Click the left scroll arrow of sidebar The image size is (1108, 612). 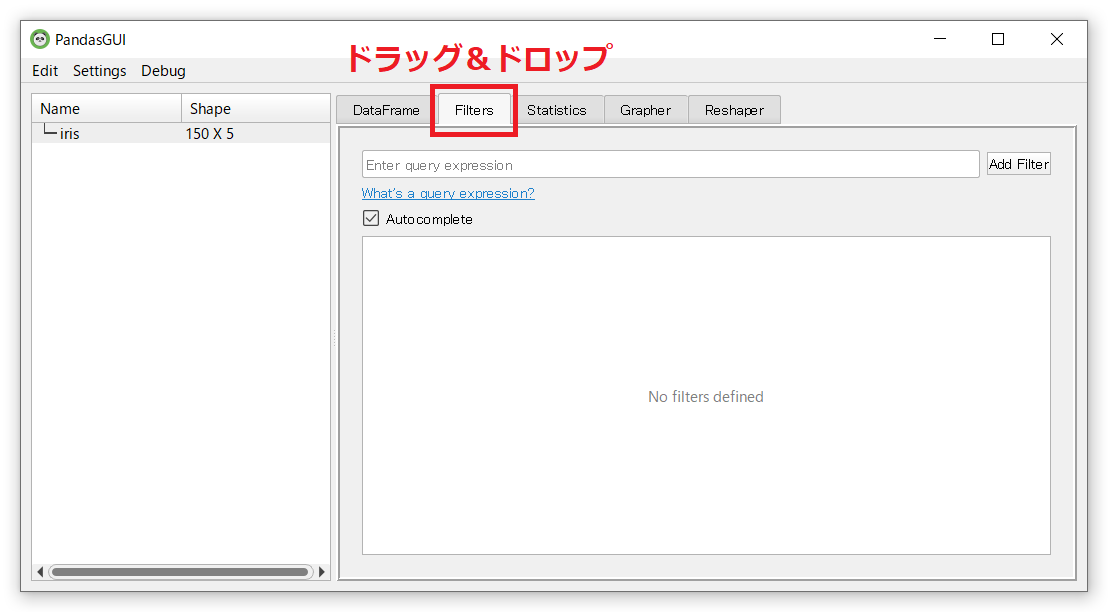point(40,572)
